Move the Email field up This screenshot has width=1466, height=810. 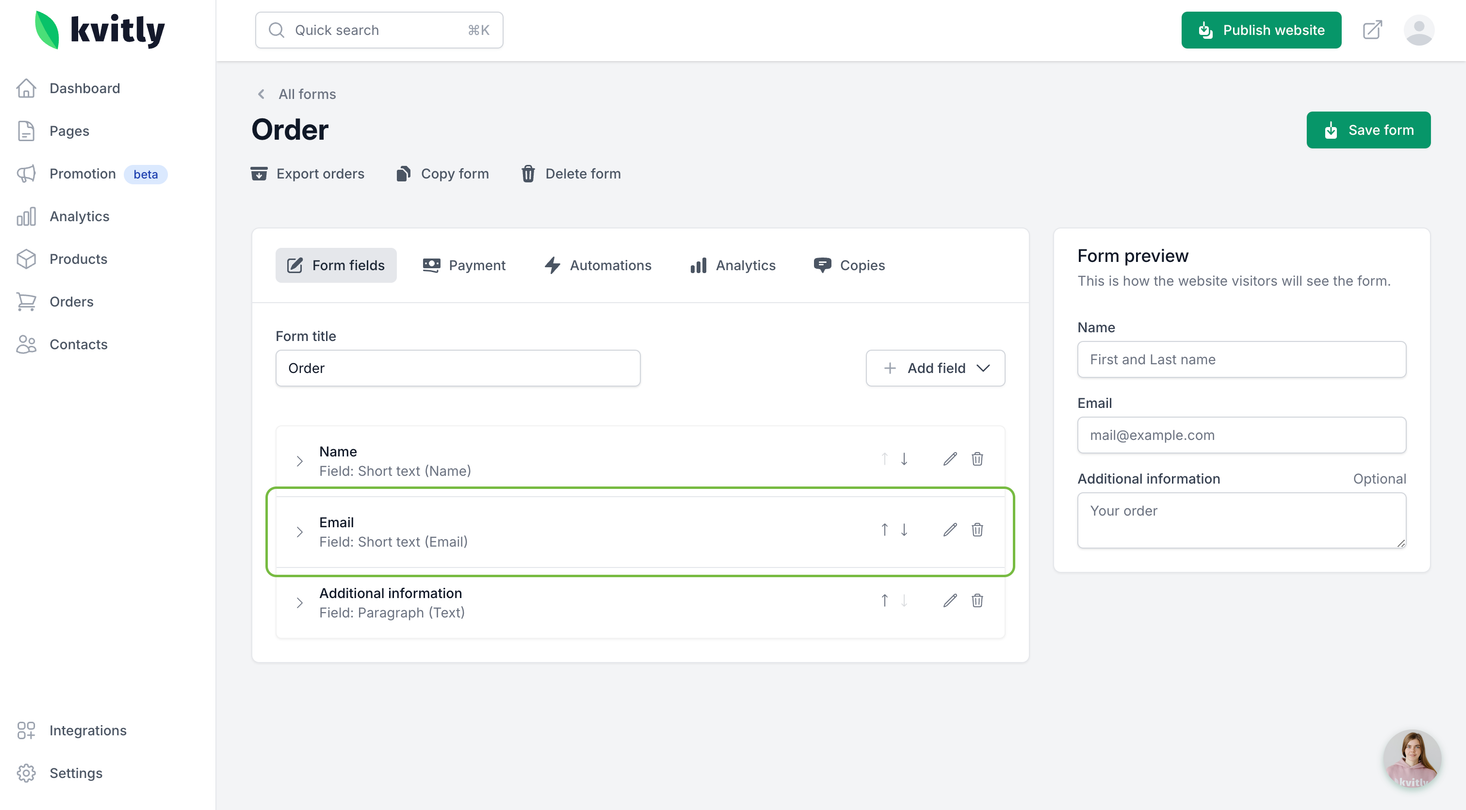884,530
